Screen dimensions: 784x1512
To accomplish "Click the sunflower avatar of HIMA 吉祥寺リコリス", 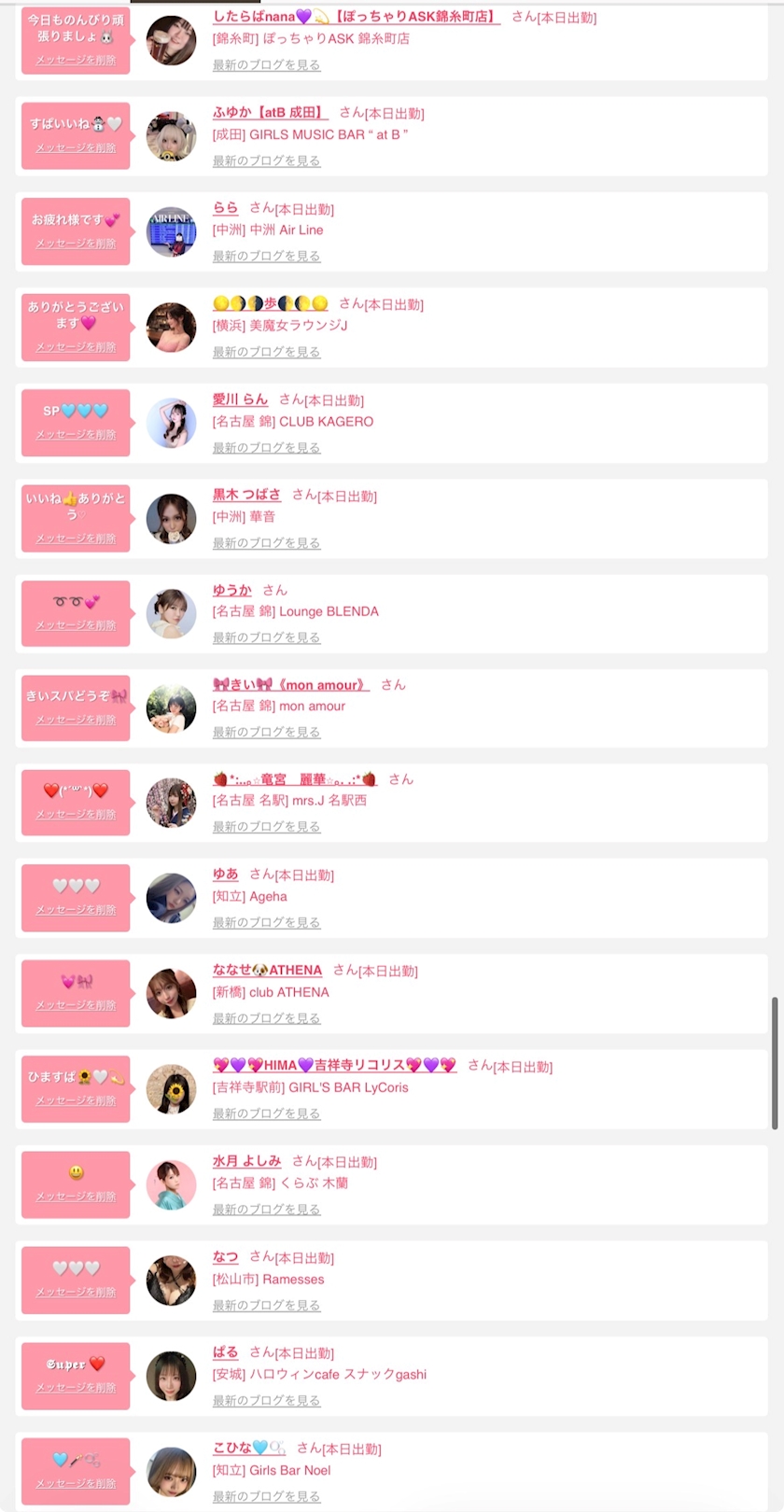I will pos(172,1088).
